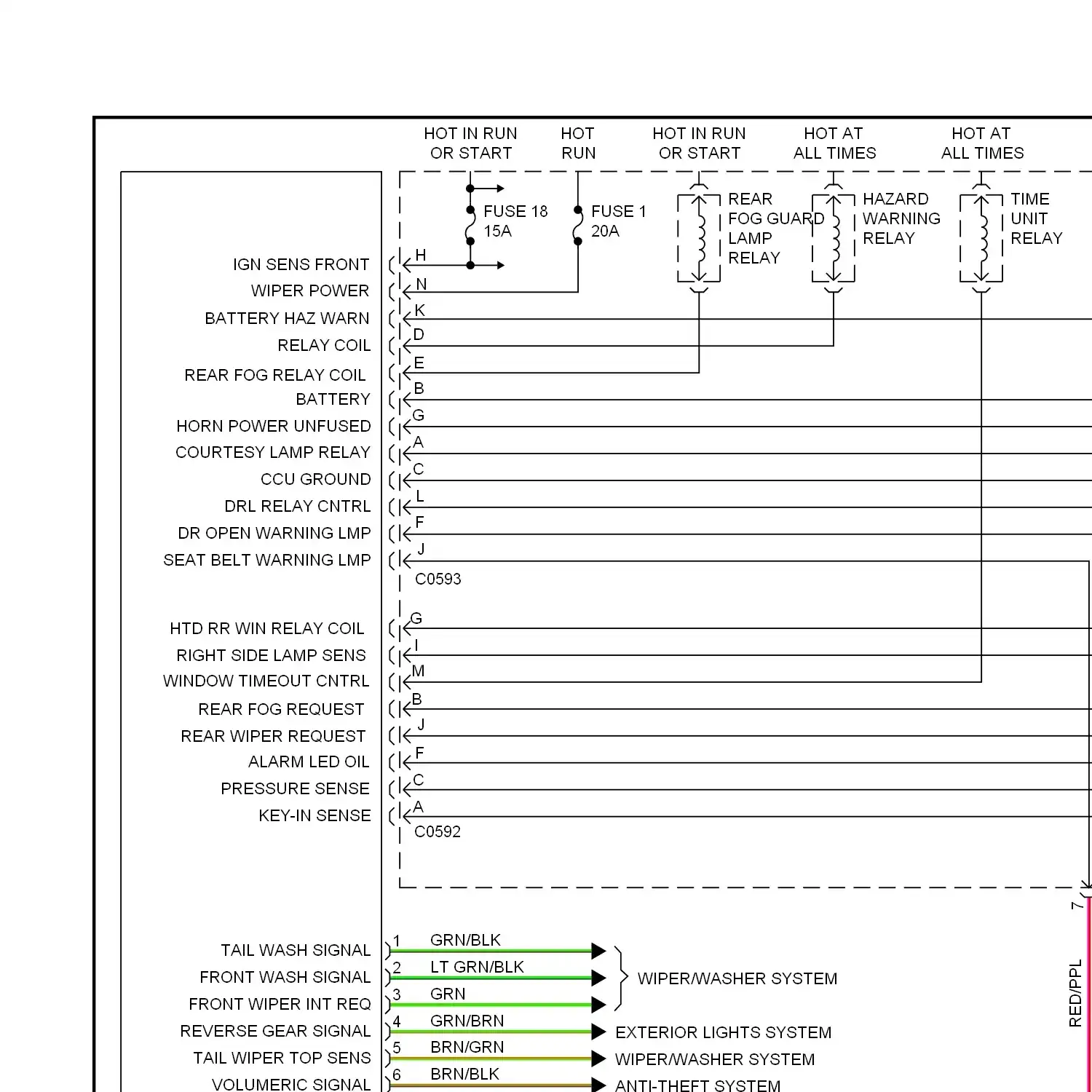The image size is (1092, 1092).
Task: Click the Fuse 18 15A symbol
Action: pyautogui.click(x=470, y=226)
